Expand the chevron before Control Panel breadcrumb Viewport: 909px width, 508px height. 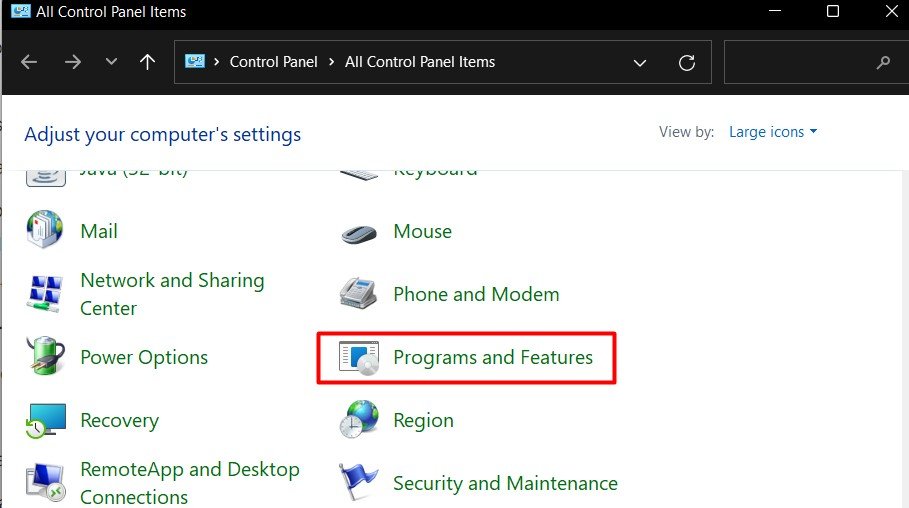pyautogui.click(x=216, y=61)
